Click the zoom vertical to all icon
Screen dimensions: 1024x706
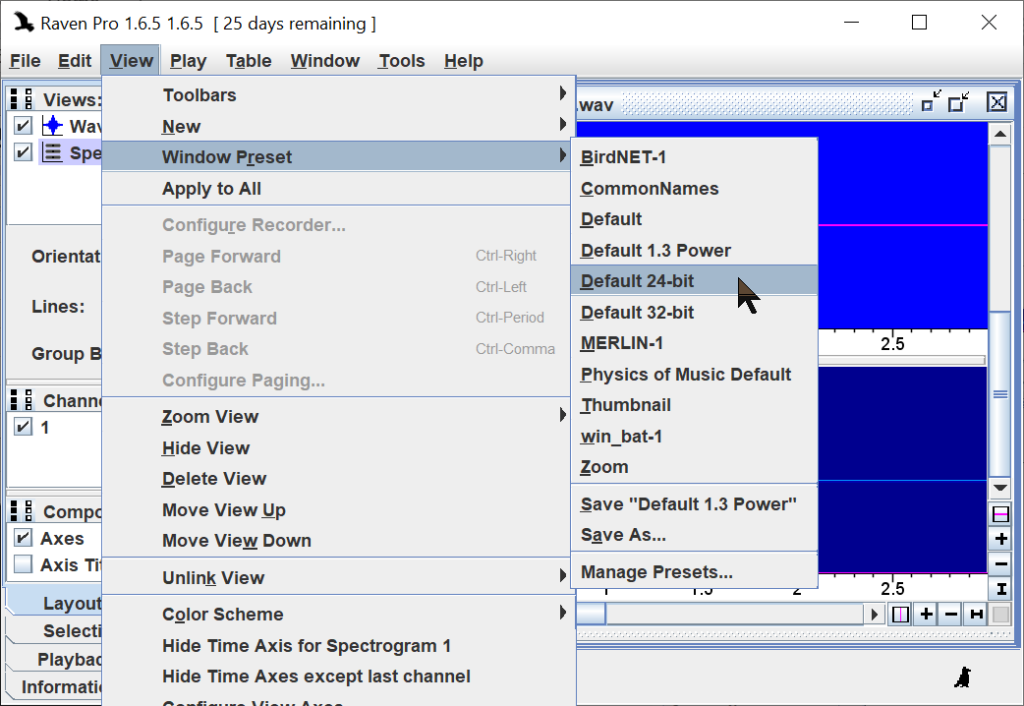pyautogui.click(x=1000, y=588)
